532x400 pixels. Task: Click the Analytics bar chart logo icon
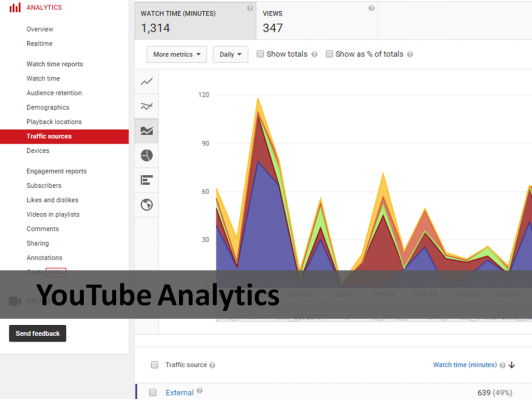[15, 7]
